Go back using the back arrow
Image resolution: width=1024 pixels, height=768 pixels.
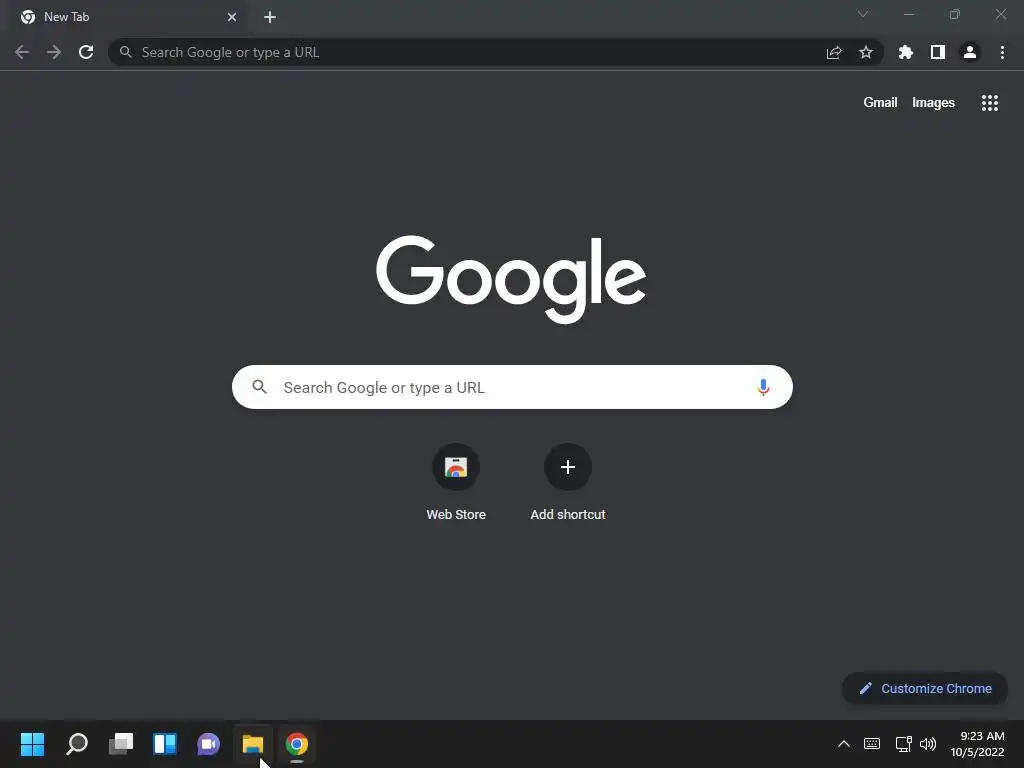22,52
